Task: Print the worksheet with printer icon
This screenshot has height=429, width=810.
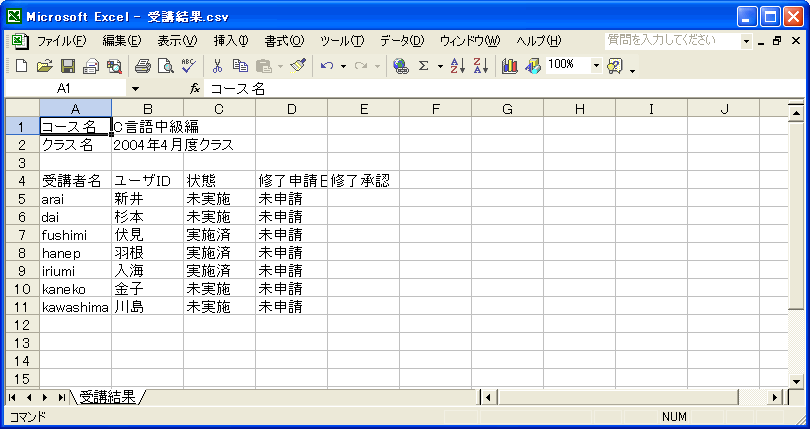Action: pos(143,66)
